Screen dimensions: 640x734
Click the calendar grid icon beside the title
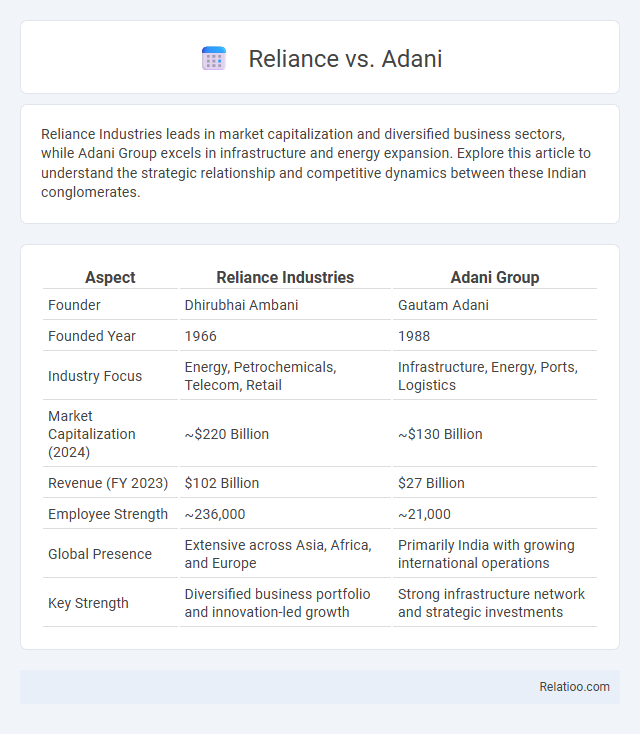pyautogui.click(x=214, y=59)
